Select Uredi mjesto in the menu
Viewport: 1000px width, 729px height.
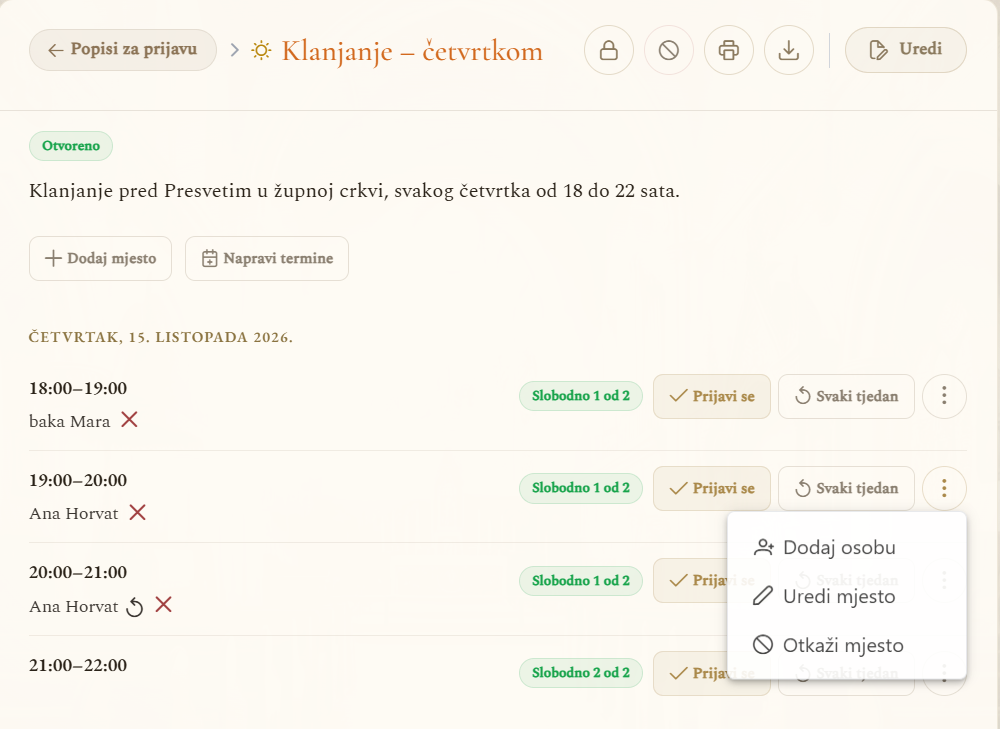pyautogui.click(x=847, y=596)
